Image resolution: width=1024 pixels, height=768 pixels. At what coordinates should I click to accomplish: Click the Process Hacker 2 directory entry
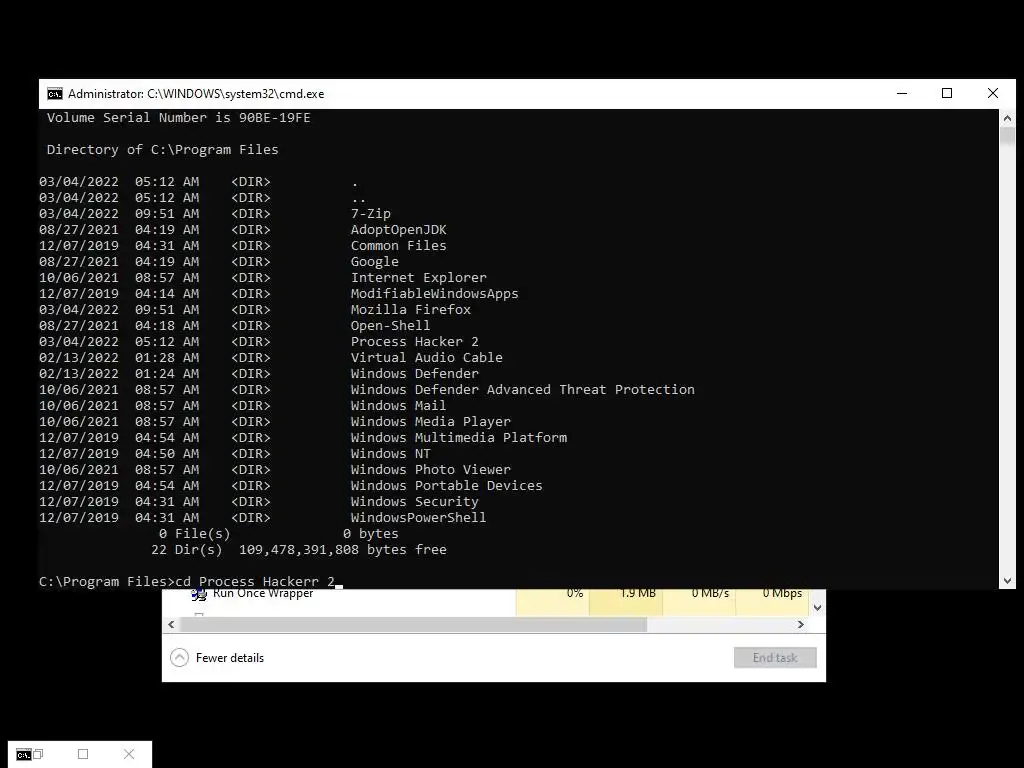pos(415,342)
